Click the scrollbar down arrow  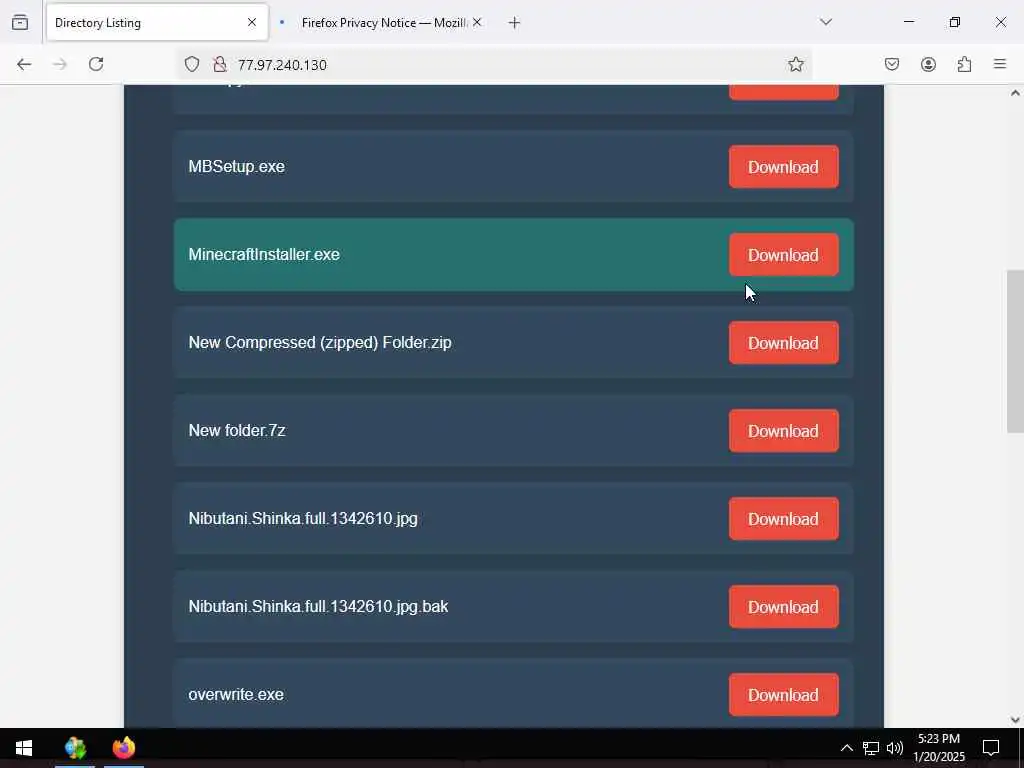(1015, 720)
